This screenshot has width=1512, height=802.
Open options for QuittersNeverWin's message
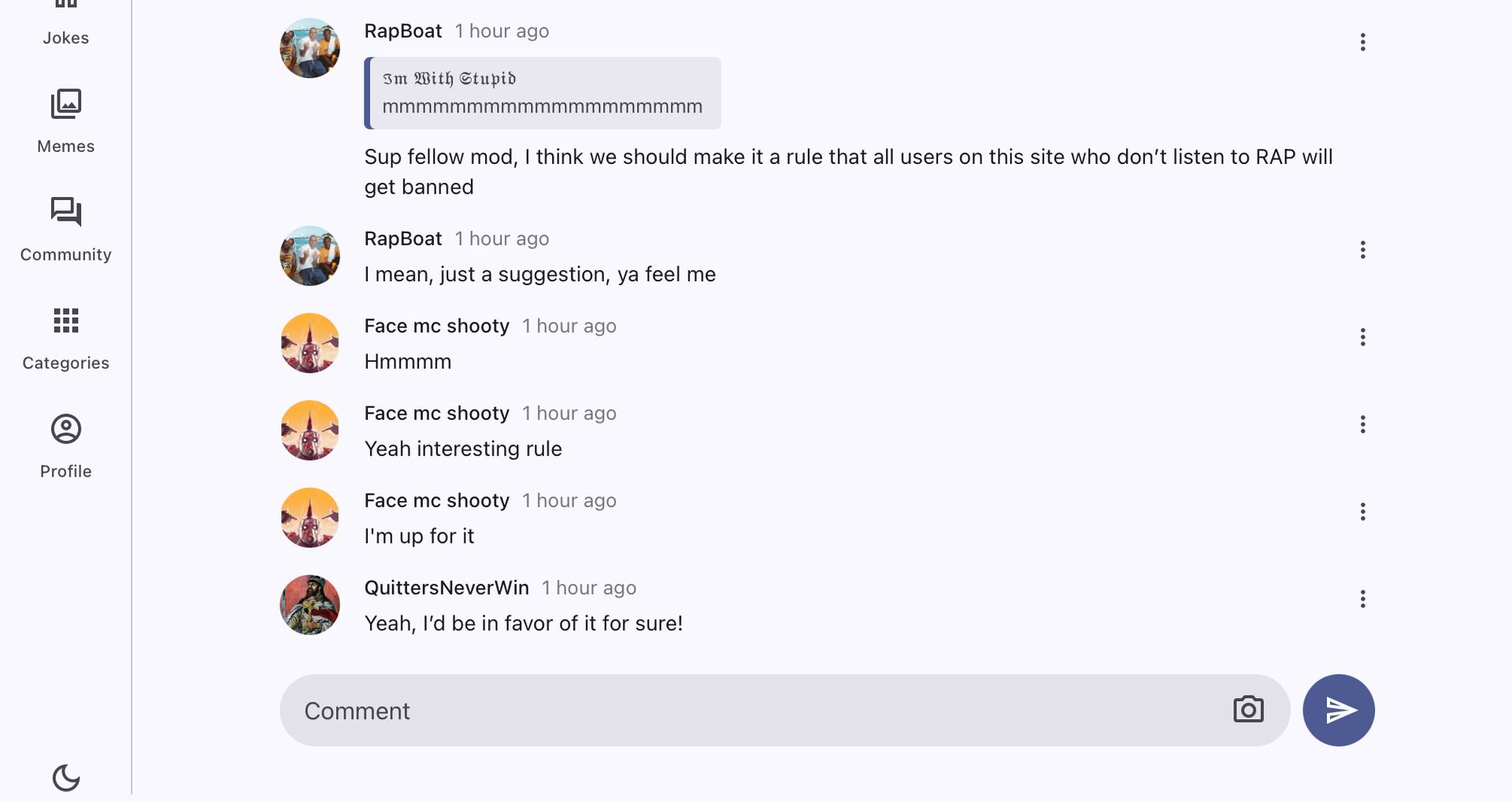[x=1362, y=600]
